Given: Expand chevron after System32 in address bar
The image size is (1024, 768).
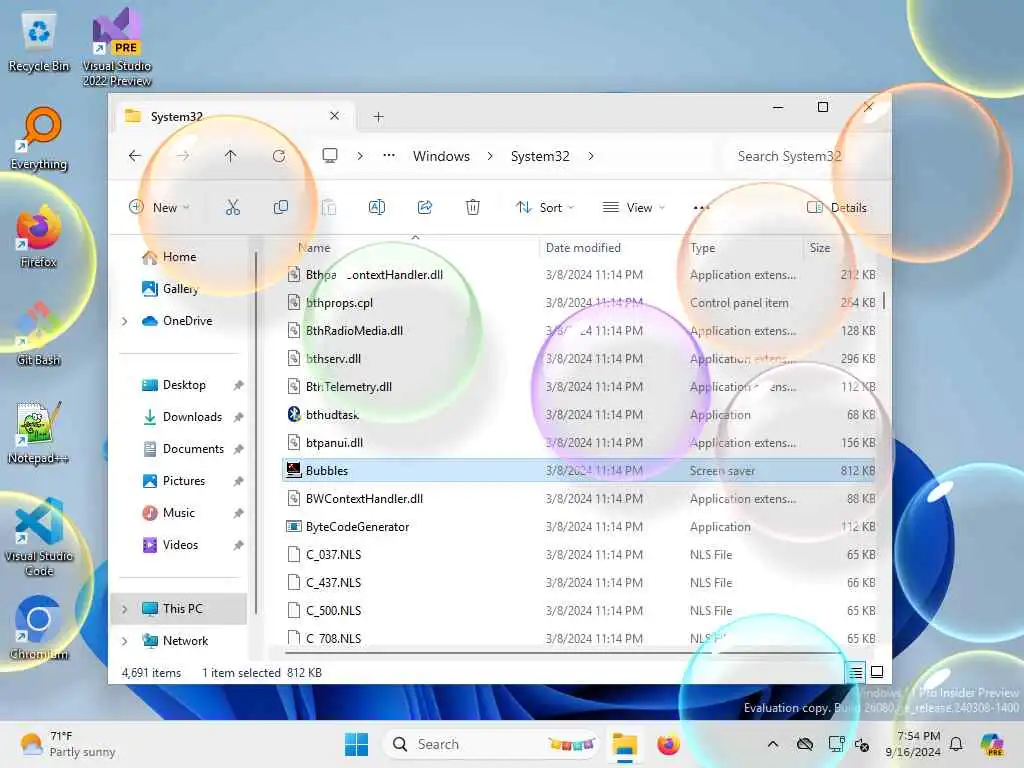Looking at the screenshot, I should click(591, 156).
